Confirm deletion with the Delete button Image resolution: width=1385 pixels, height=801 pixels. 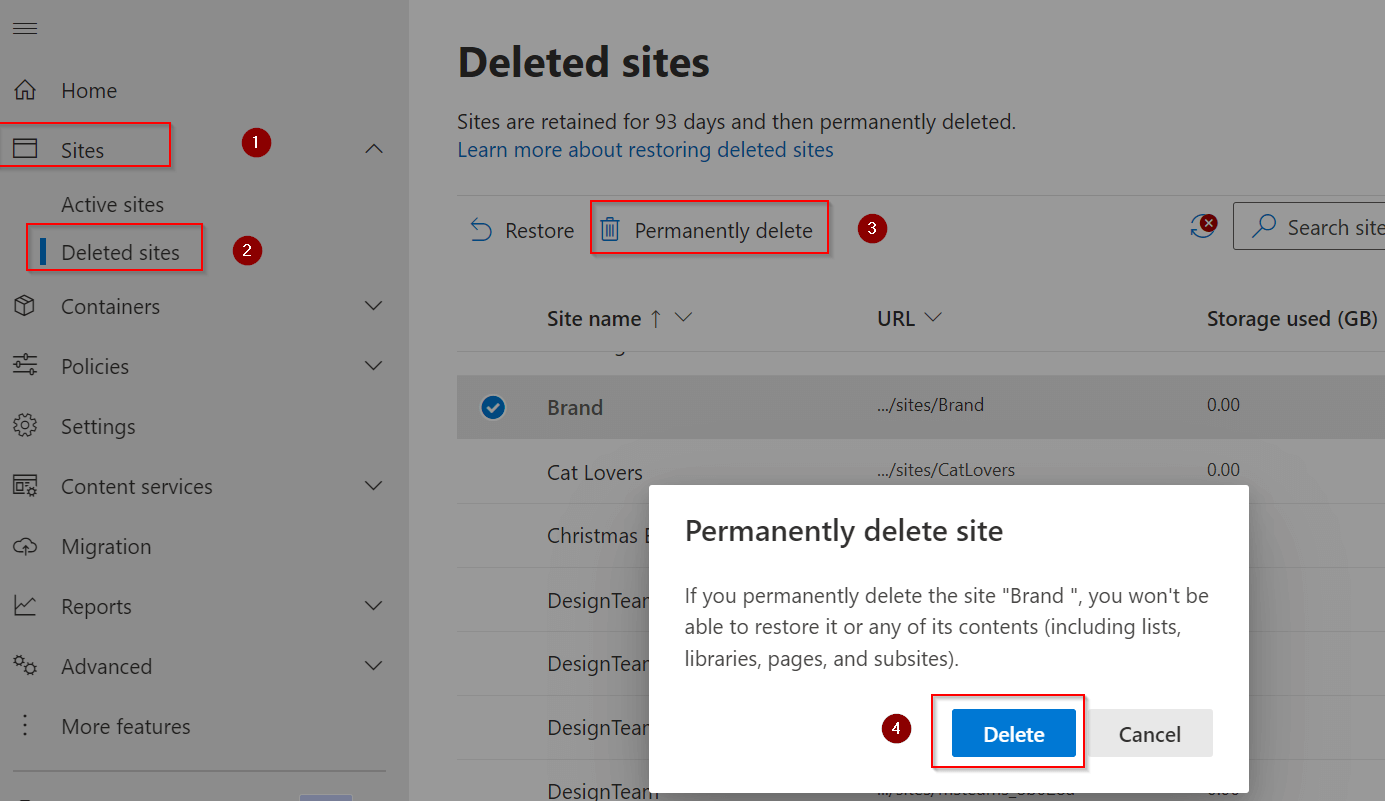tap(1015, 733)
